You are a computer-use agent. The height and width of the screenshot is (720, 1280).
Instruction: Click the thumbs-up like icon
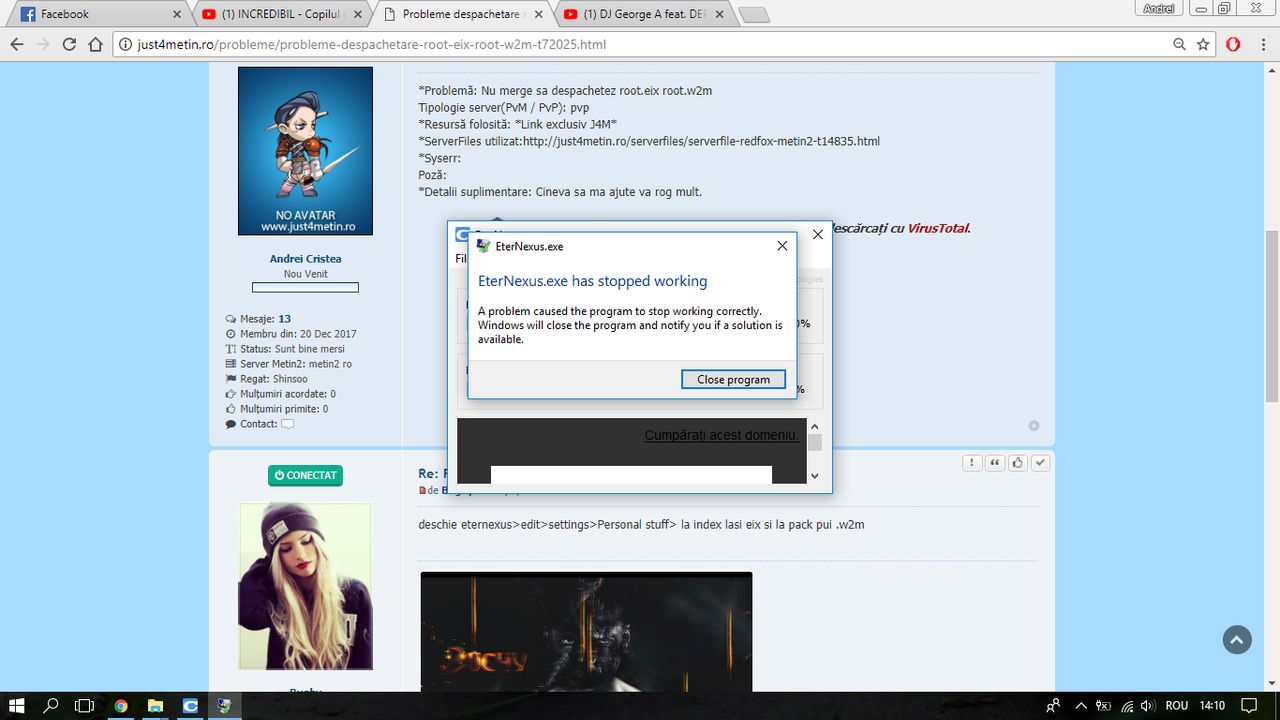click(x=1018, y=462)
